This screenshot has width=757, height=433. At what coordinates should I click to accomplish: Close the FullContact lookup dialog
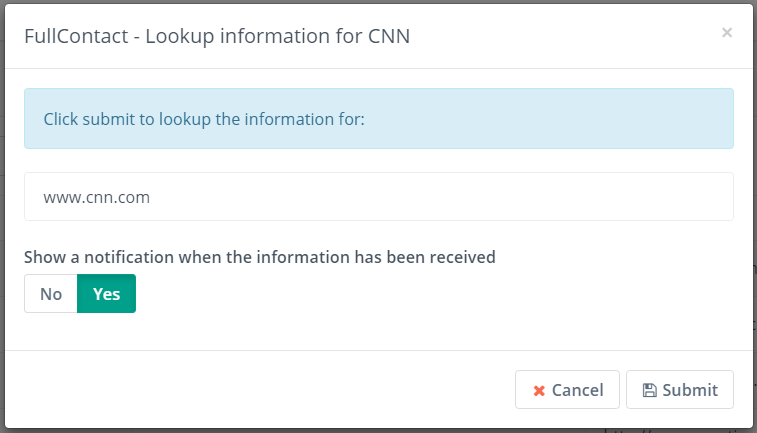(727, 33)
